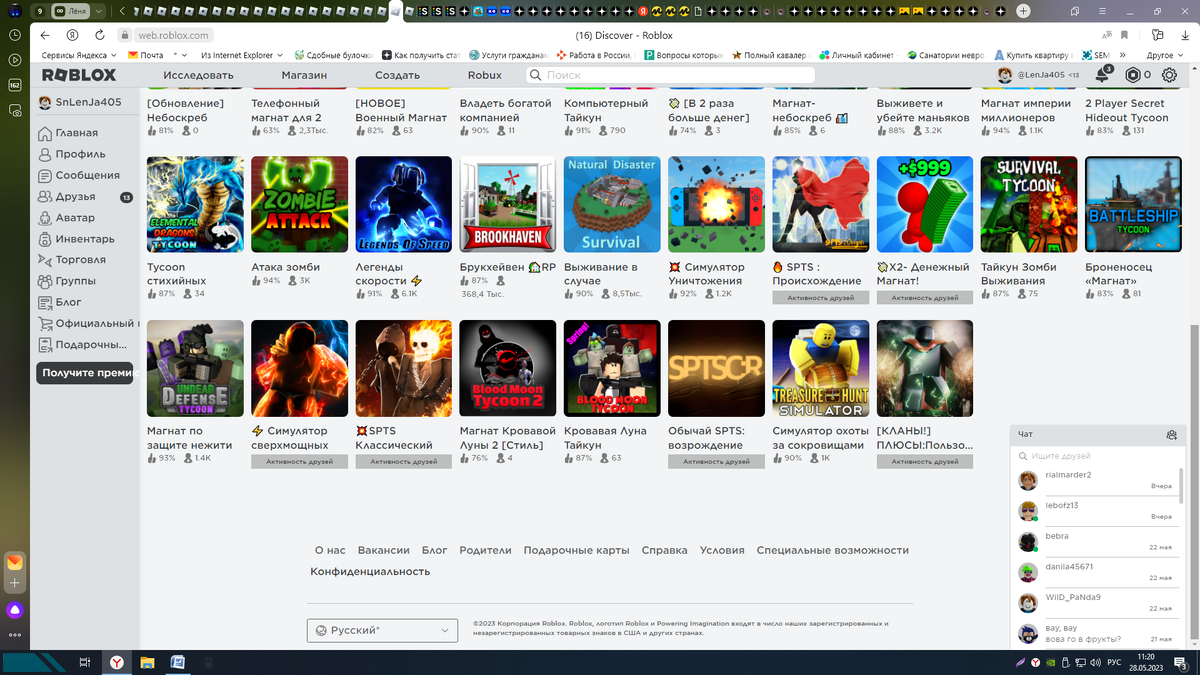Show hidden bookmarks overflow chevron
The width and height of the screenshot is (1200, 675).
(x=1123, y=55)
